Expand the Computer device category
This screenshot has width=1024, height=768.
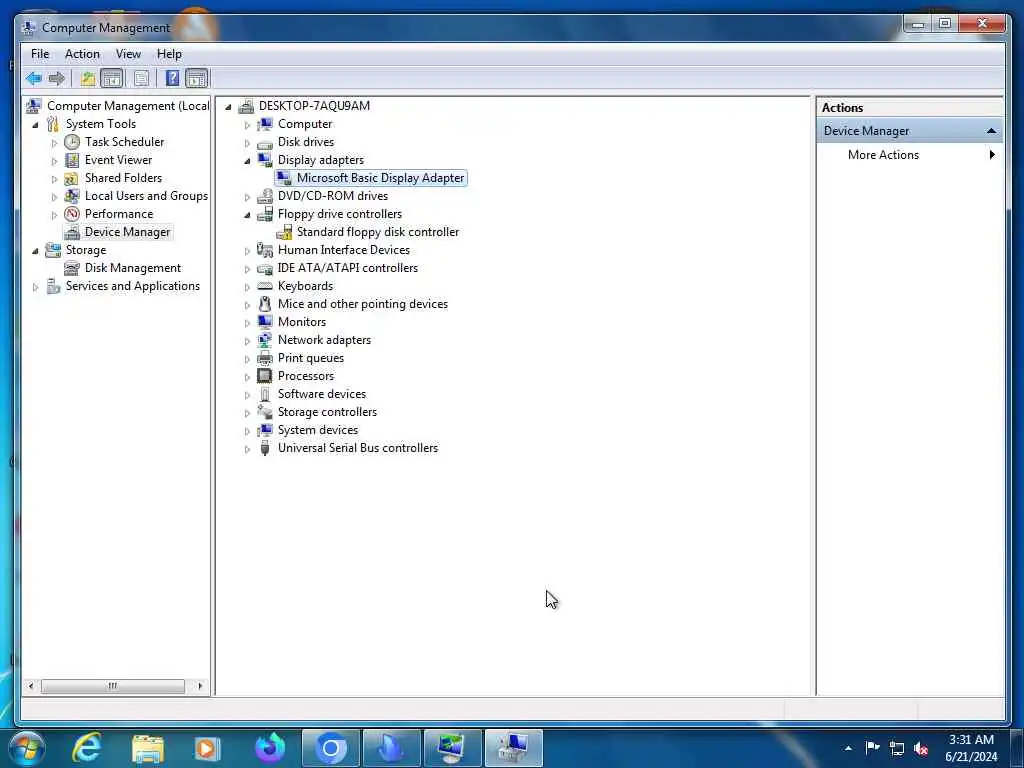click(x=248, y=124)
